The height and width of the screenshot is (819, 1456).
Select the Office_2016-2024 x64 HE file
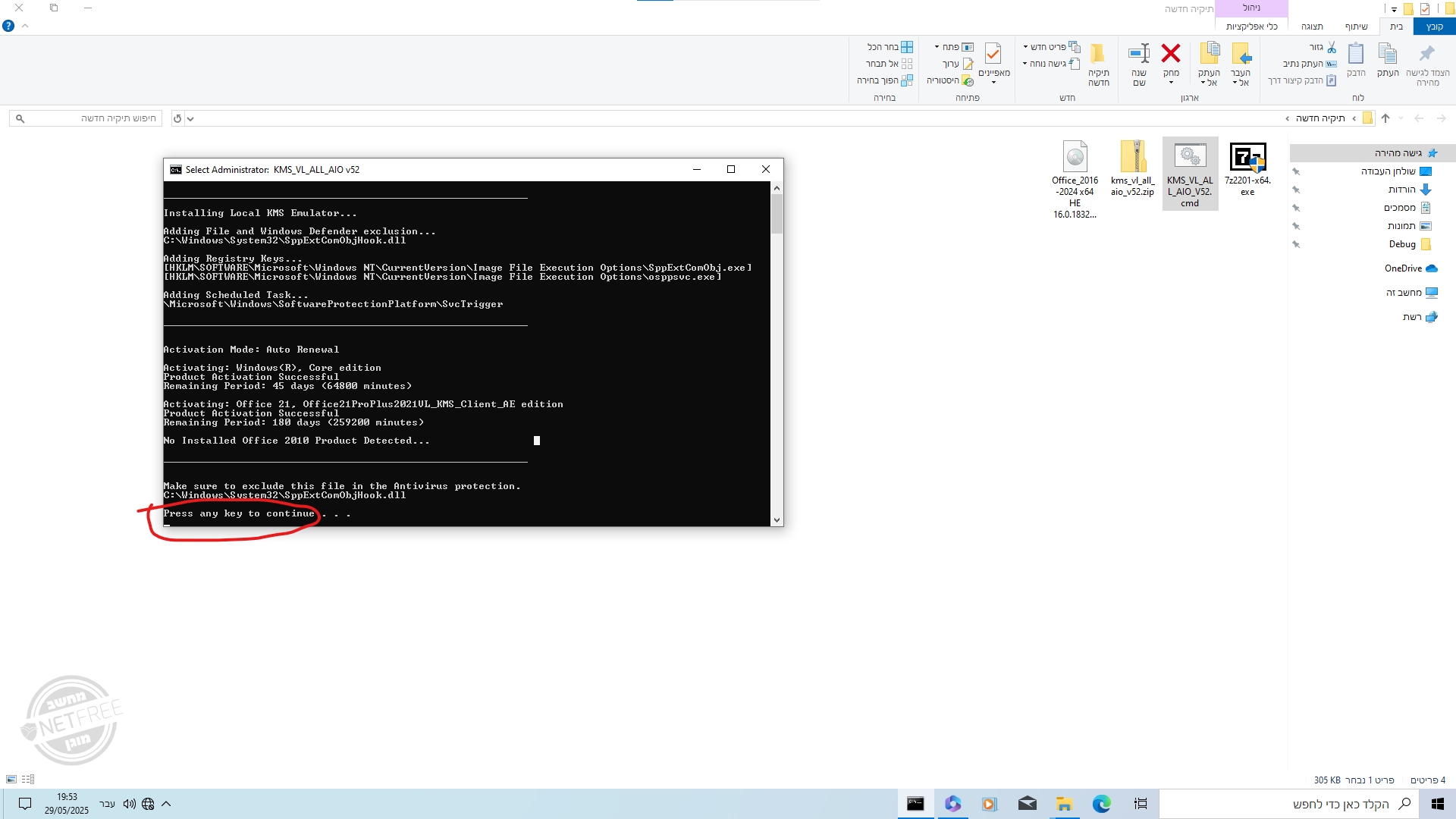pyautogui.click(x=1075, y=180)
